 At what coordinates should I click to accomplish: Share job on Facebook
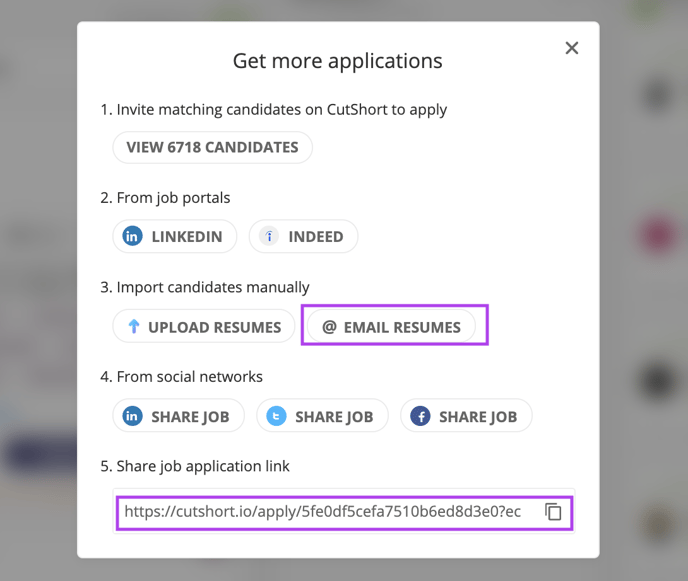click(466, 416)
